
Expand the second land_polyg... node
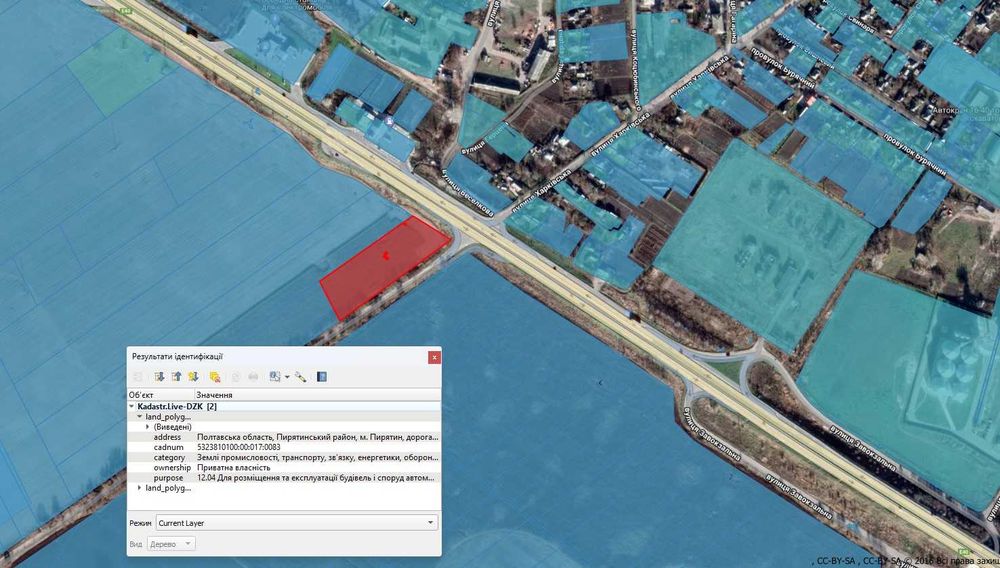[140, 488]
